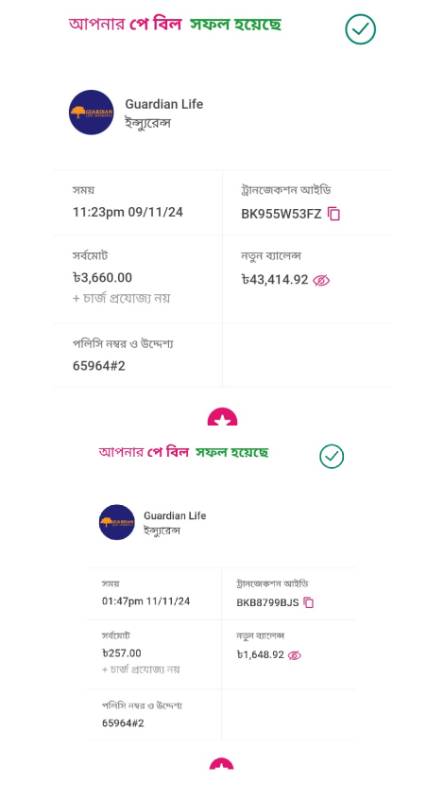Viewport: 427px width, 800px height.
Task: Click transaction ID text BK955W53FZ
Action: click(x=281, y=214)
